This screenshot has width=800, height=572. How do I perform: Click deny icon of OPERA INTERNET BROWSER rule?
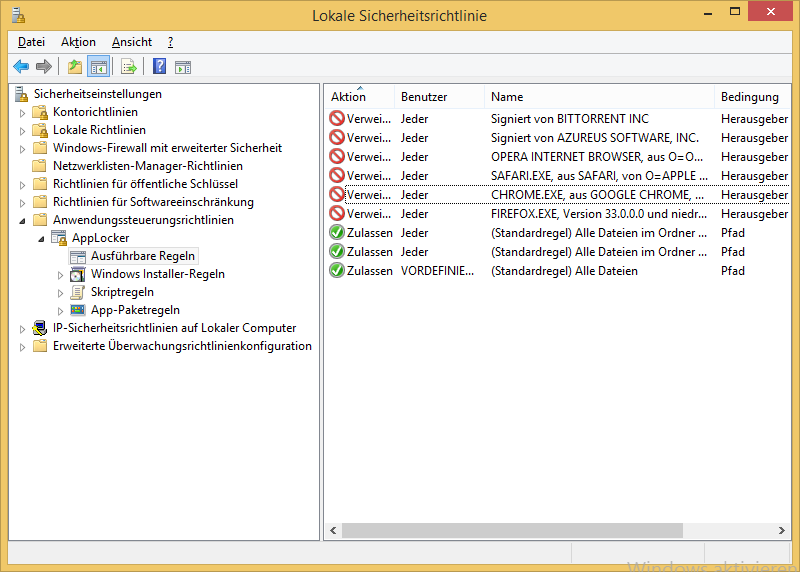tap(337, 156)
